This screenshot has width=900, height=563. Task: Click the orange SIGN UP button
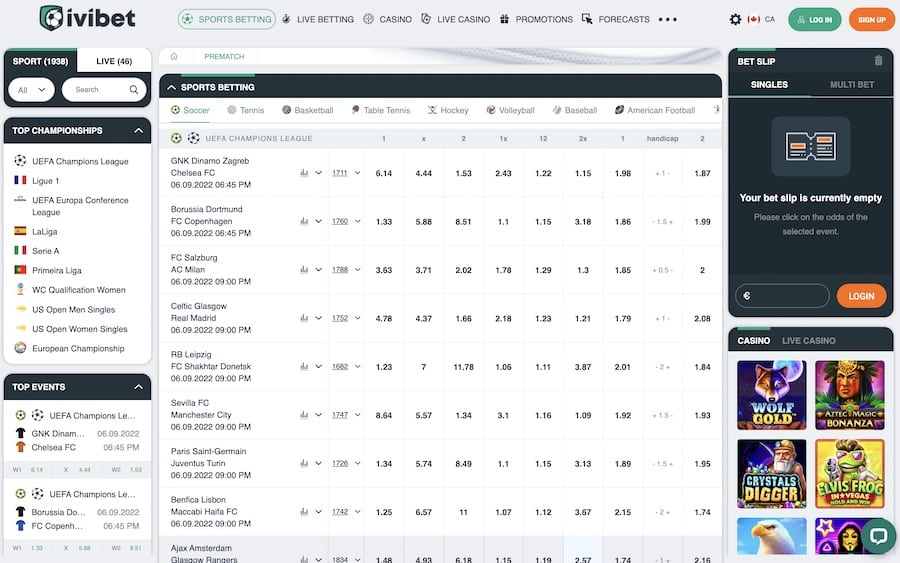click(x=871, y=20)
